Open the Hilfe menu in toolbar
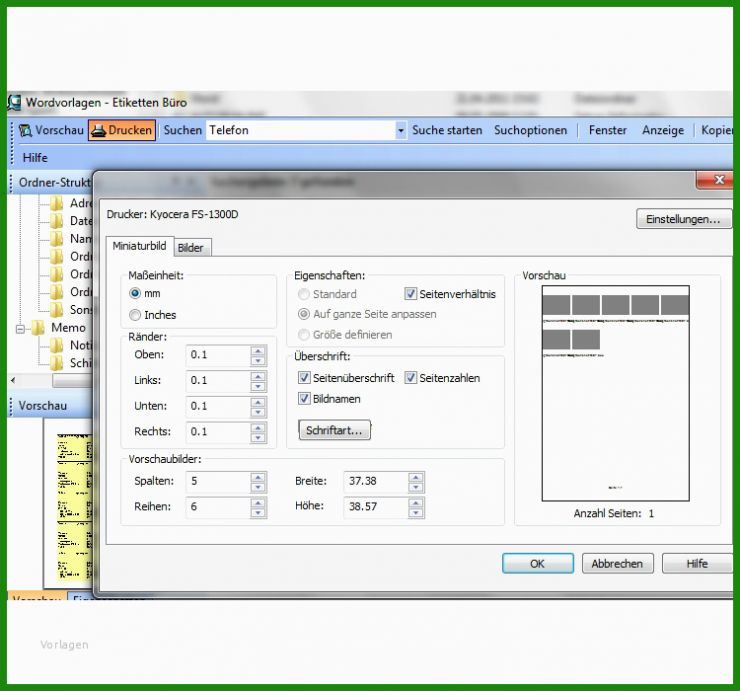Viewport: 740px width, 691px height. coord(35,158)
